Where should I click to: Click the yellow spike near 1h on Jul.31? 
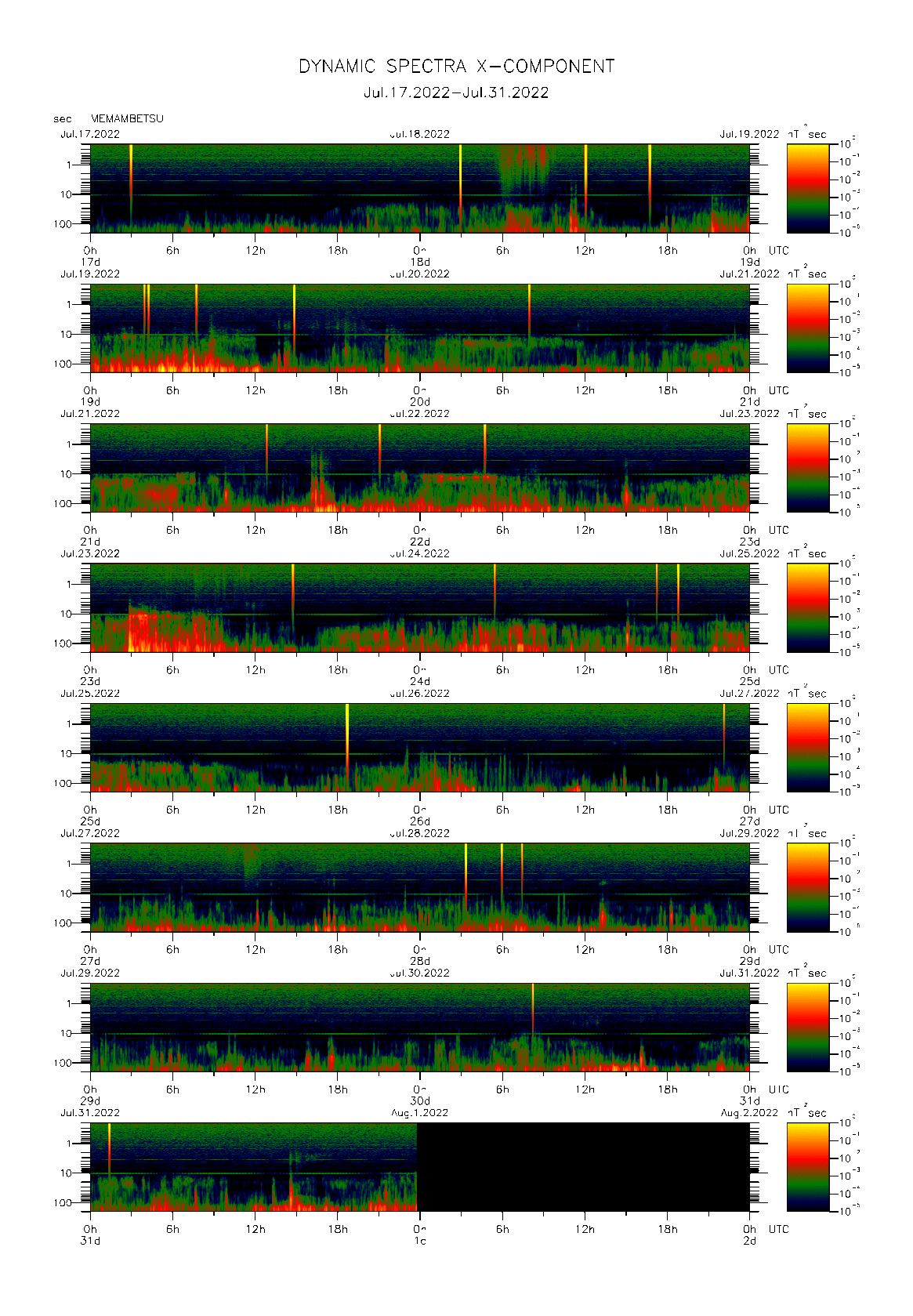click(109, 1148)
